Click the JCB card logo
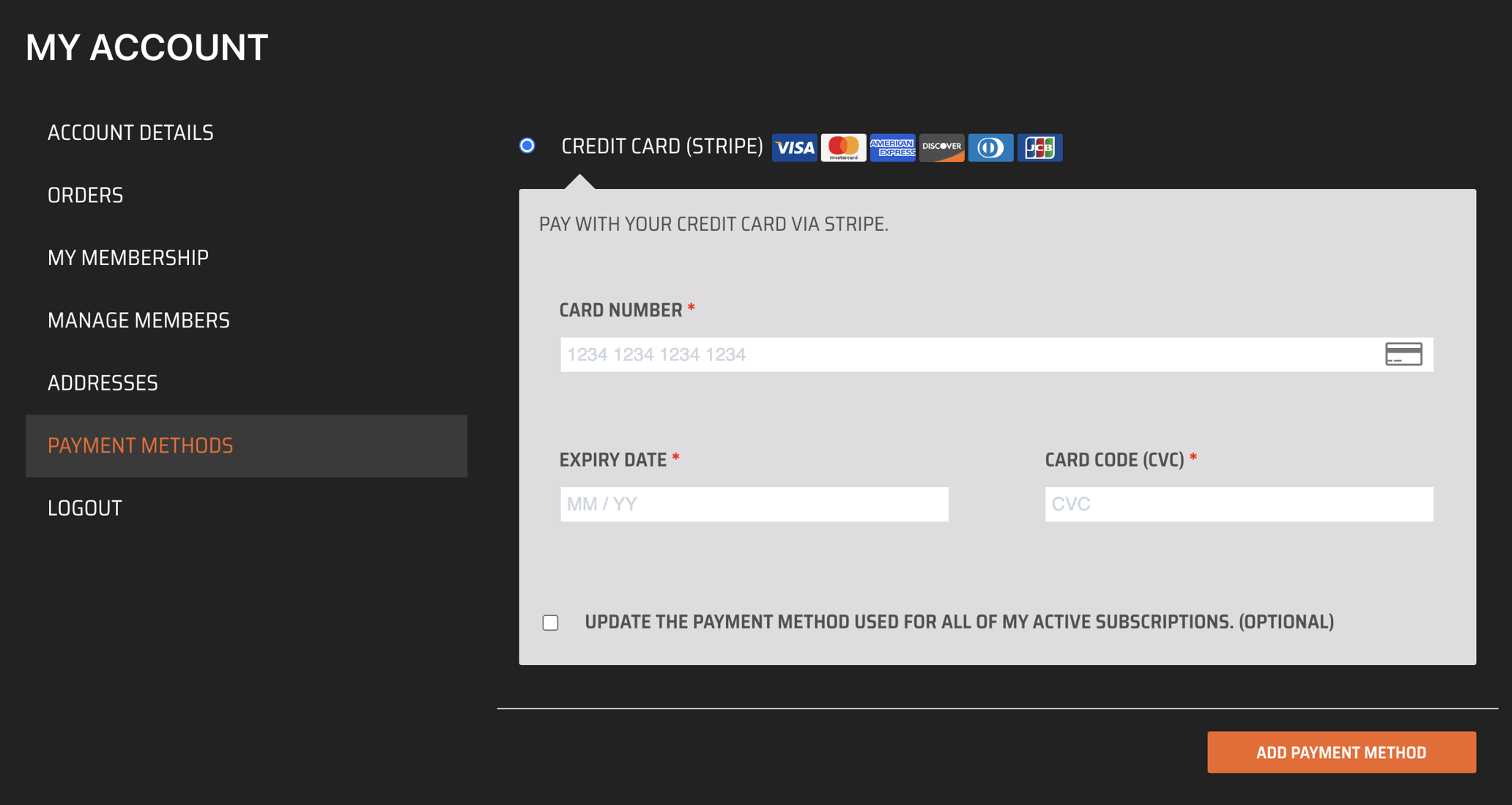Screen dimensions: 1512x805 (x=1039, y=147)
